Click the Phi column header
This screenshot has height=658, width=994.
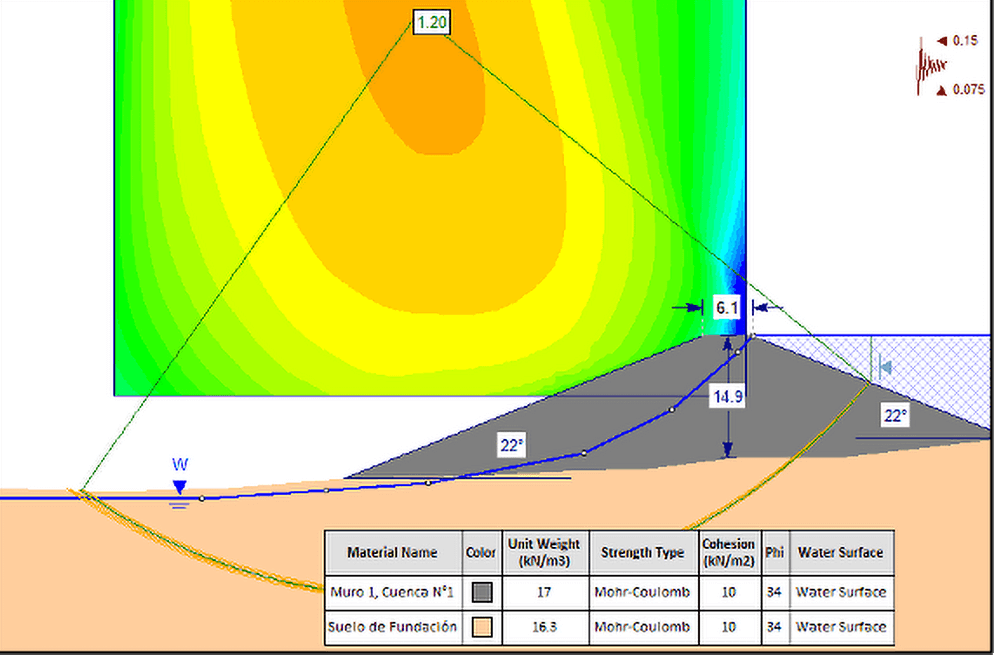point(775,552)
